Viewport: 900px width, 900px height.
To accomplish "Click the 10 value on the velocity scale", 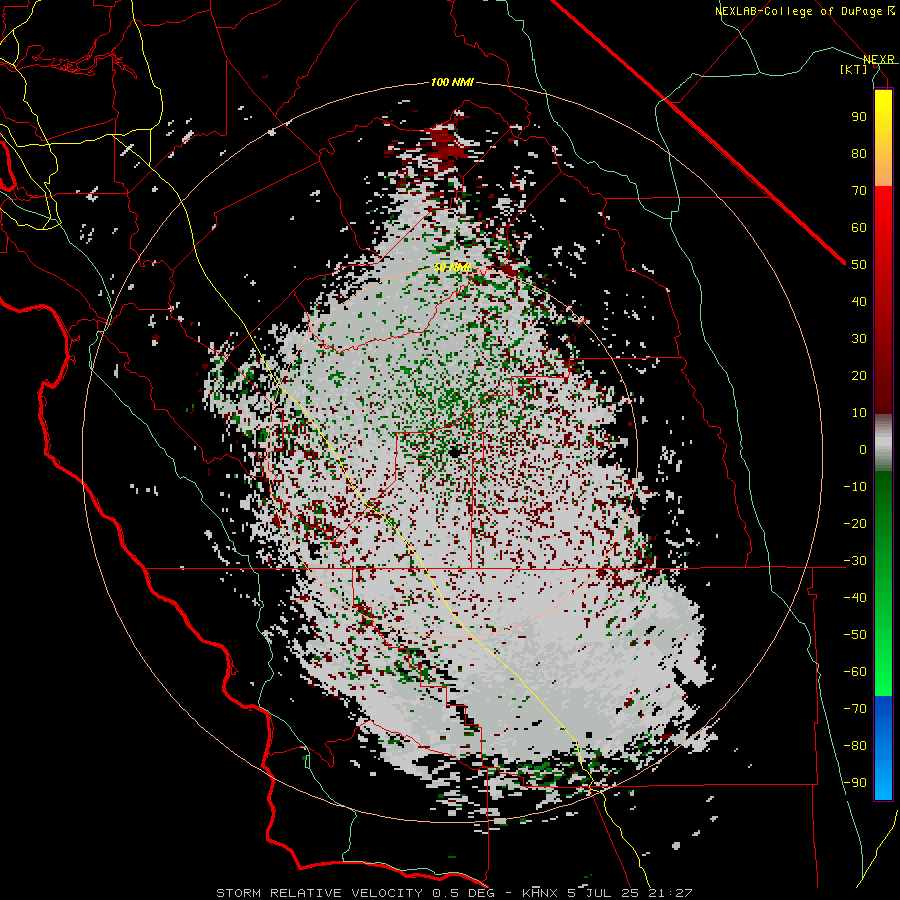I will pyautogui.click(x=859, y=413).
